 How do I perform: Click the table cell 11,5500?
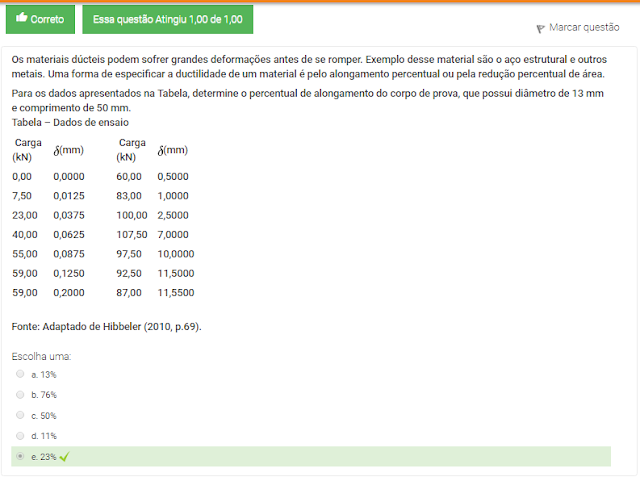tap(176, 293)
